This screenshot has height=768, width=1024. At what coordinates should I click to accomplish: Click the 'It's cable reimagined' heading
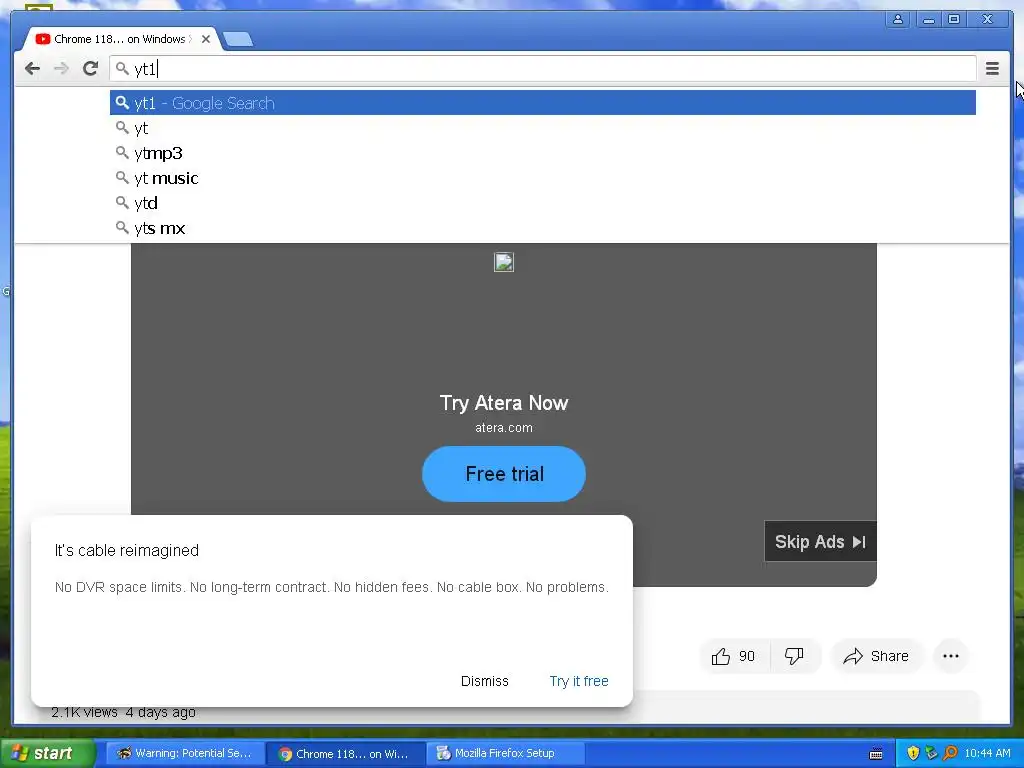point(127,551)
